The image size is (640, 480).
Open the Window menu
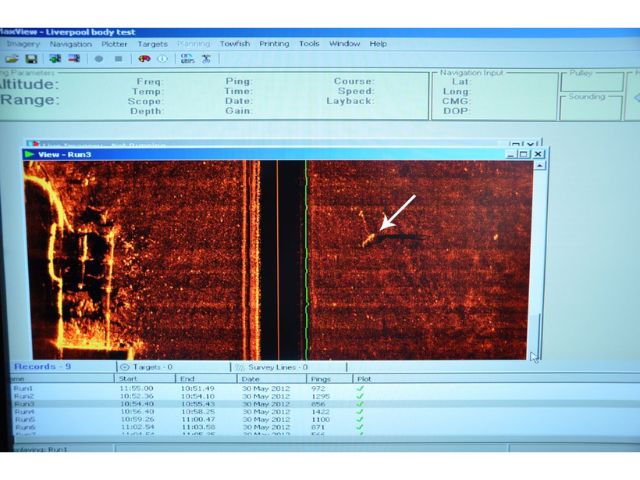[344, 44]
